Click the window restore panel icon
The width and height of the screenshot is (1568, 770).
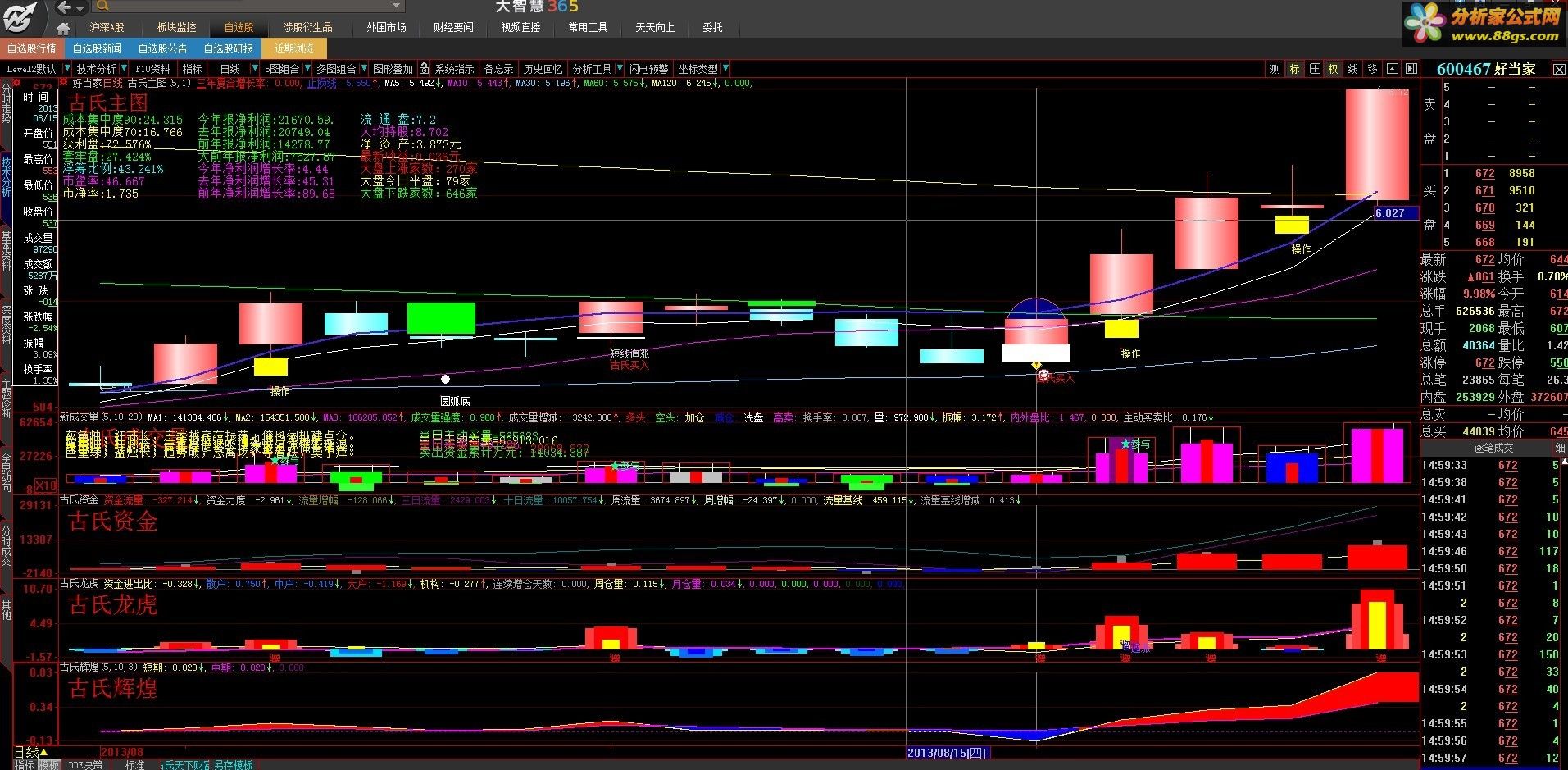tap(1393, 69)
